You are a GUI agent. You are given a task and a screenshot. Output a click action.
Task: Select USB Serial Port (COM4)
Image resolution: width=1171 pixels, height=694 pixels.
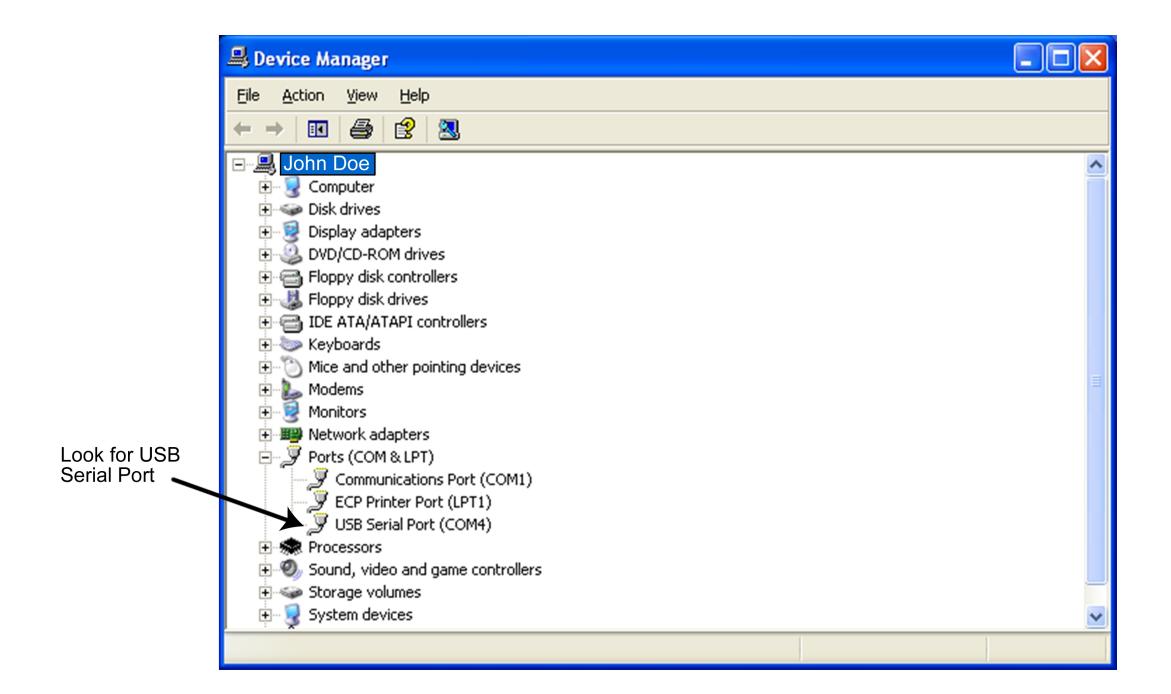(413, 524)
